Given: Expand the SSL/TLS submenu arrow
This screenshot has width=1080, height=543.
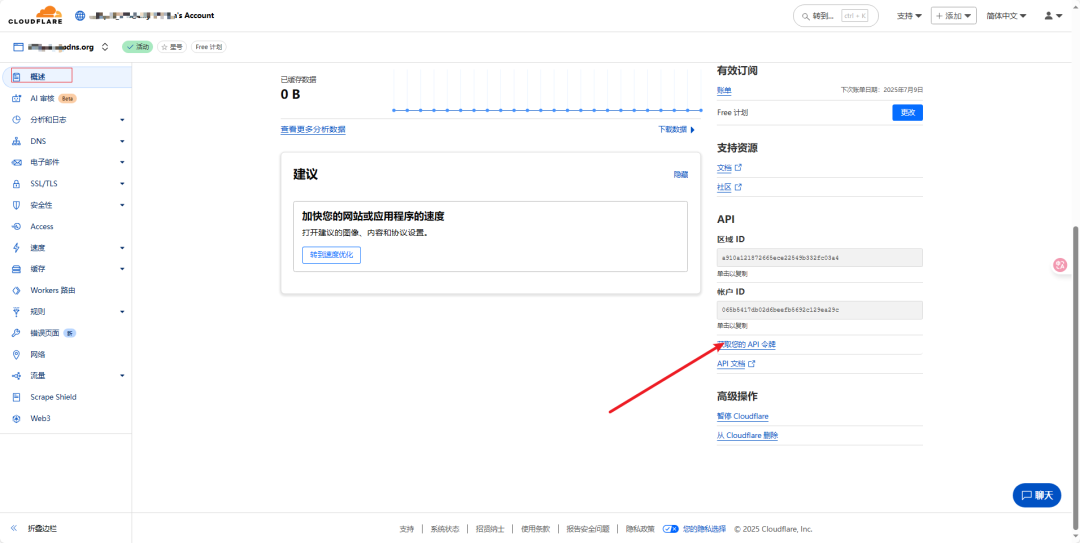Looking at the screenshot, I should tap(122, 184).
